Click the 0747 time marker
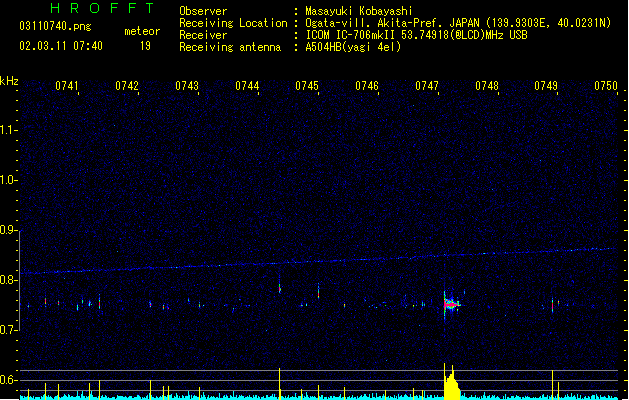The image size is (629, 400). [x=427, y=86]
